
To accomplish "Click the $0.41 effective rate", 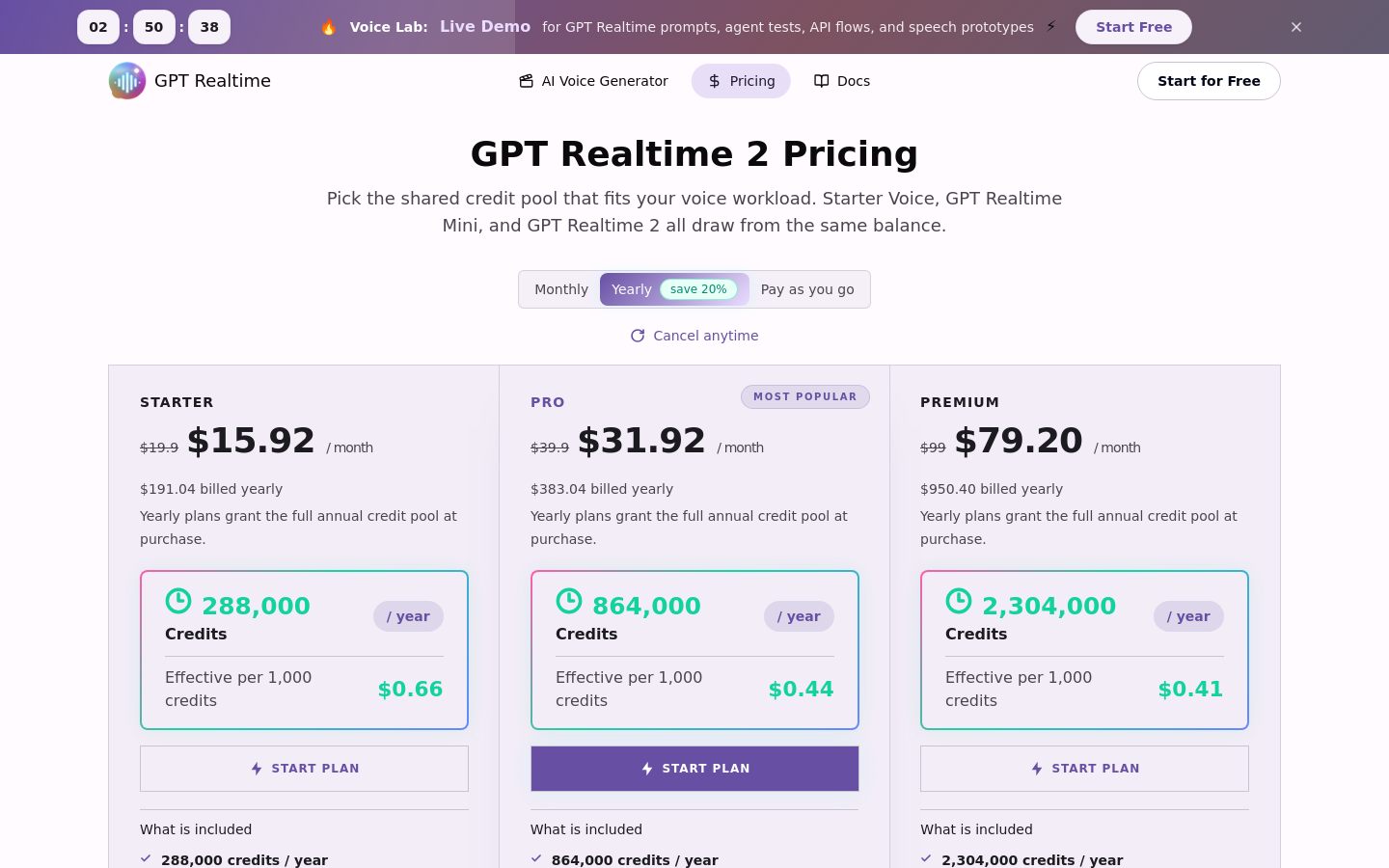I will (x=1190, y=689).
